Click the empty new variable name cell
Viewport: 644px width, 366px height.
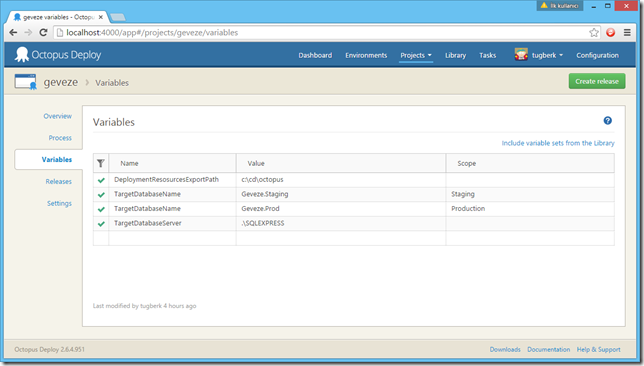coord(172,238)
